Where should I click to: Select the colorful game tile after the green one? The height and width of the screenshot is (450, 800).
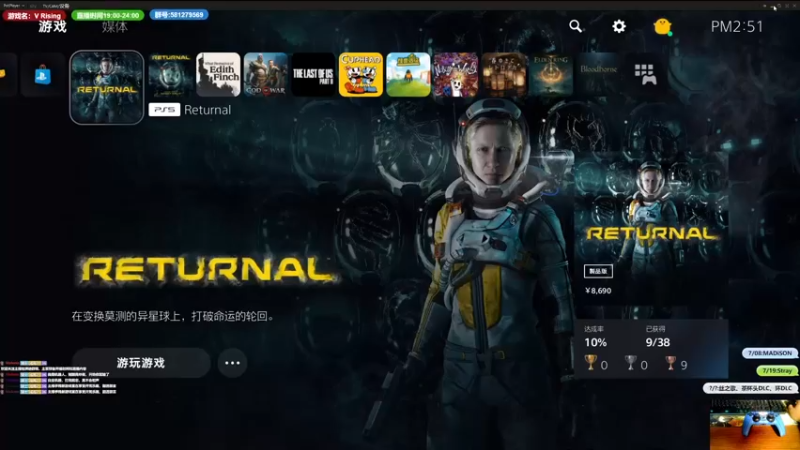tap(456, 74)
